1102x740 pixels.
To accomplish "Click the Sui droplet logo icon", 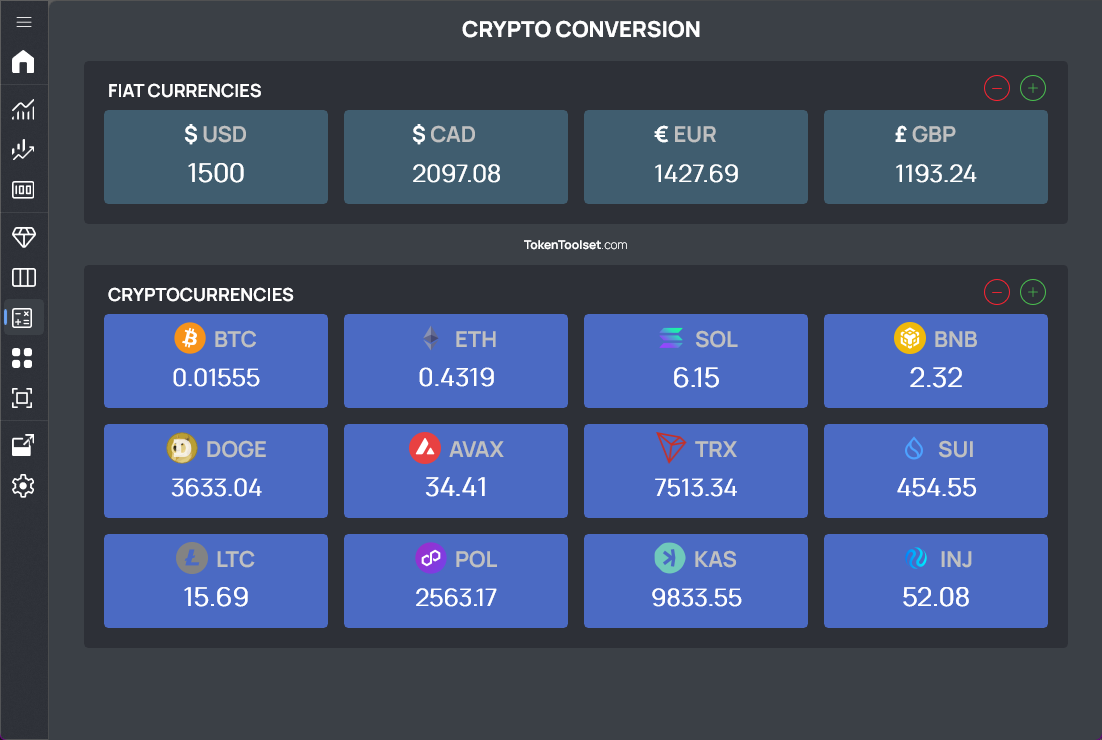I will point(914,448).
